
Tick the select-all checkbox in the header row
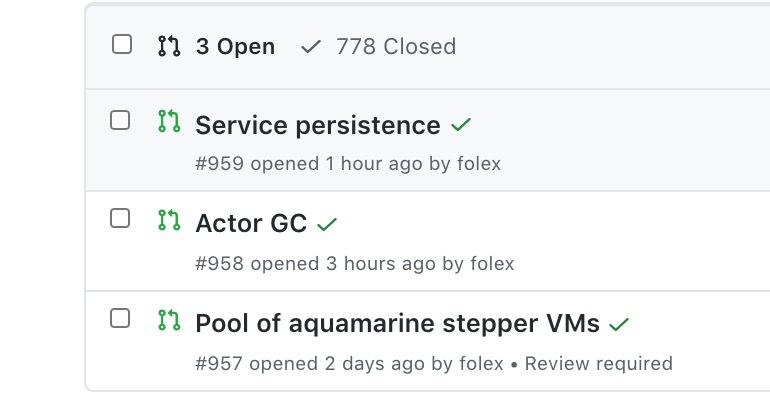(122, 44)
